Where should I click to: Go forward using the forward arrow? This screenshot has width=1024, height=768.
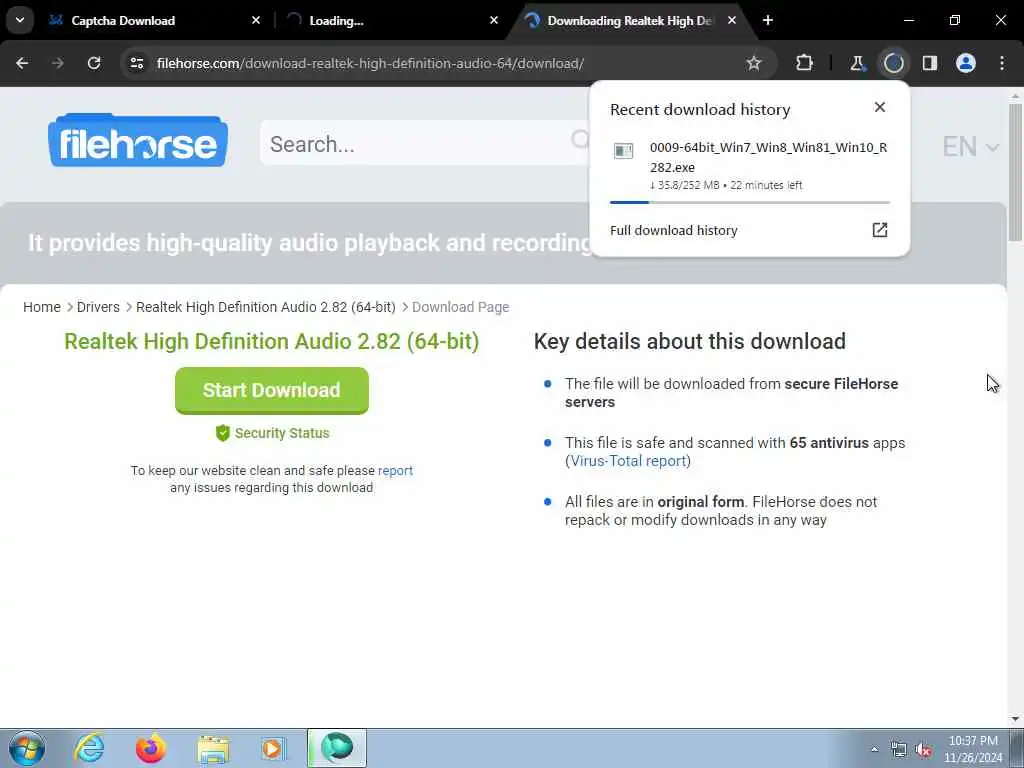coord(57,63)
